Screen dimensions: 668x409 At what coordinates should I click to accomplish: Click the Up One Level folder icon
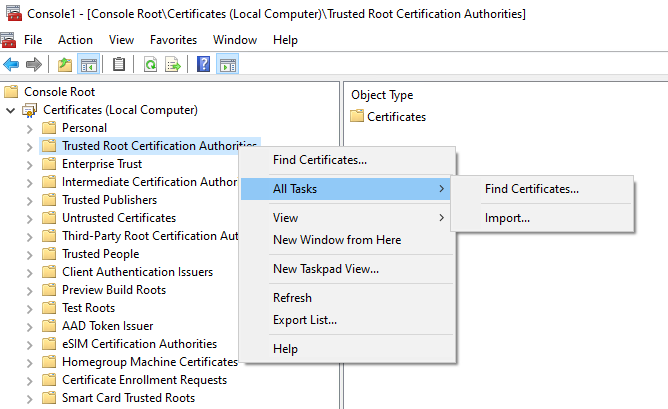[65, 65]
